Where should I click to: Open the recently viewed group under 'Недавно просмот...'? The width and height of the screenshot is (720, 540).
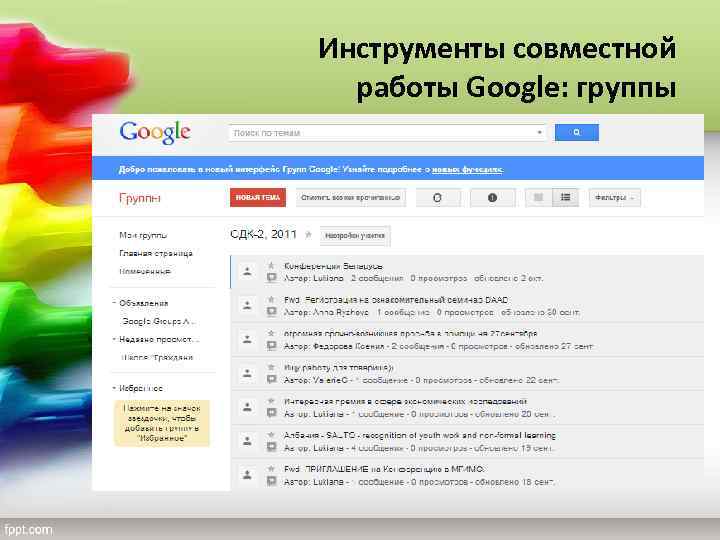pyautogui.click(x=157, y=358)
